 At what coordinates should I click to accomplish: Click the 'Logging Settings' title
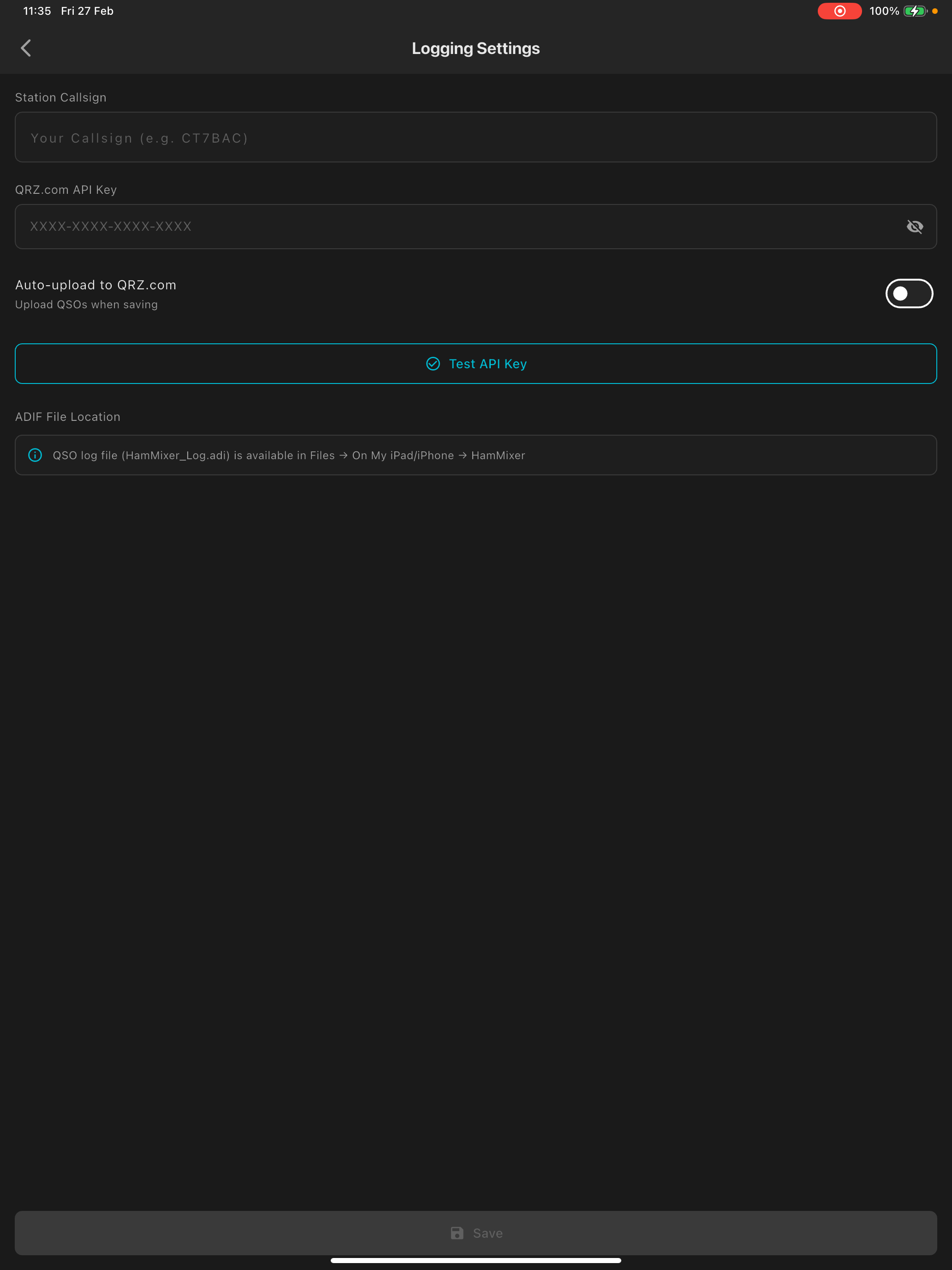tap(476, 49)
